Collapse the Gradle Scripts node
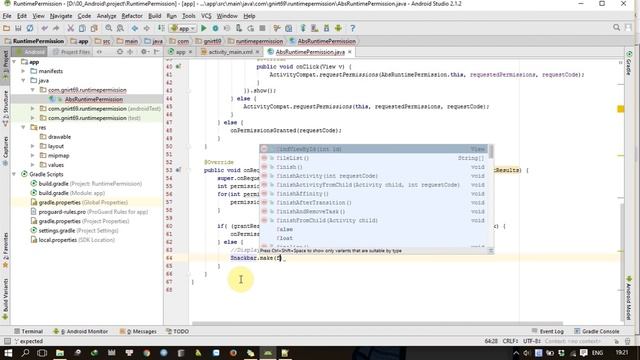Image resolution: width=640 pixels, height=360 pixels. pyautogui.click(x=14, y=174)
